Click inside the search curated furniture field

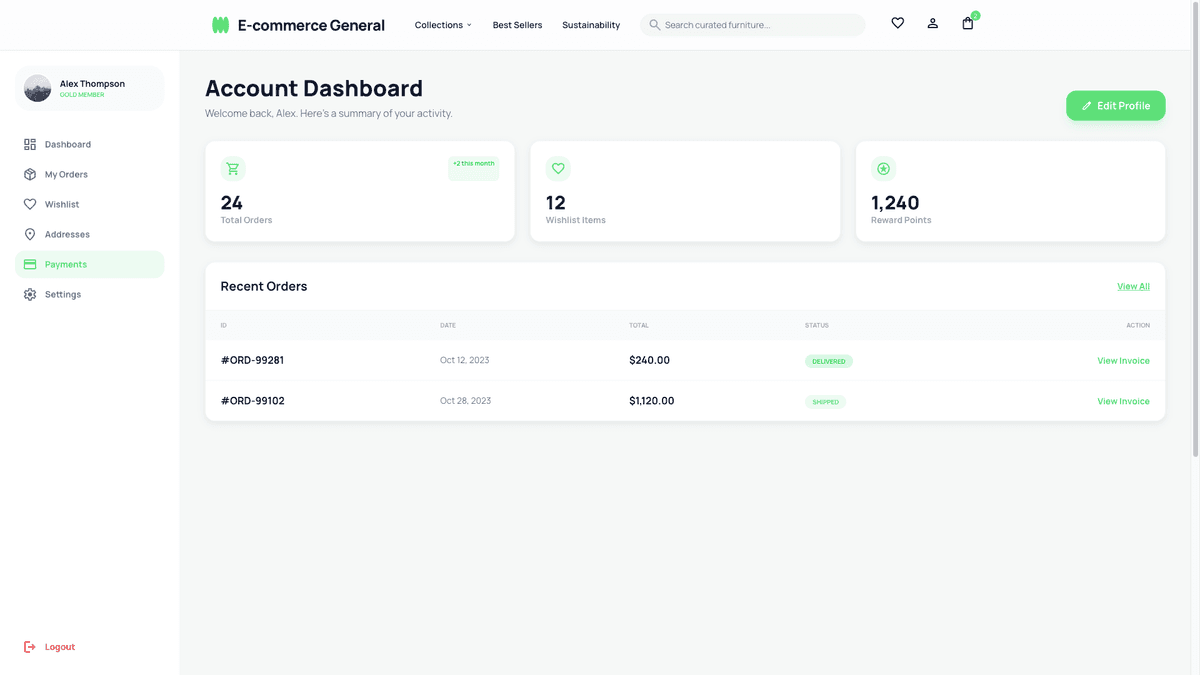tap(752, 24)
